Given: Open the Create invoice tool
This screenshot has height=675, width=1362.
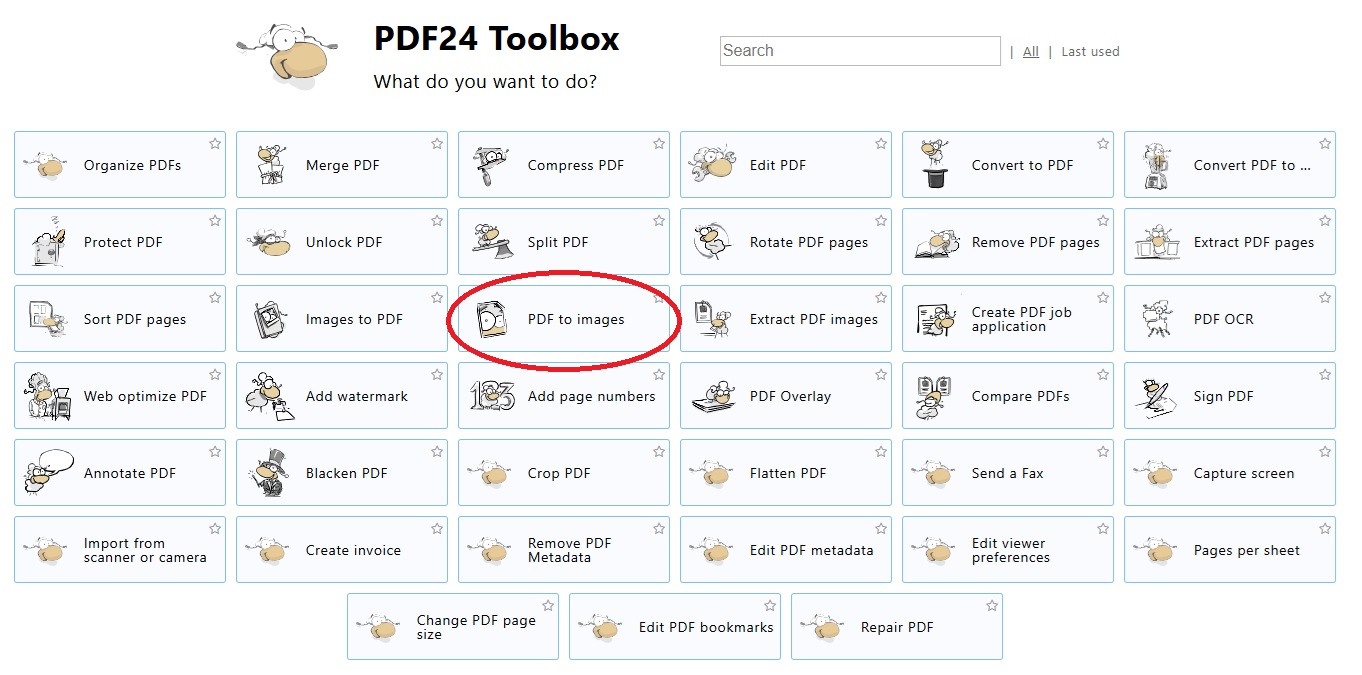Looking at the screenshot, I should (353, 550).
